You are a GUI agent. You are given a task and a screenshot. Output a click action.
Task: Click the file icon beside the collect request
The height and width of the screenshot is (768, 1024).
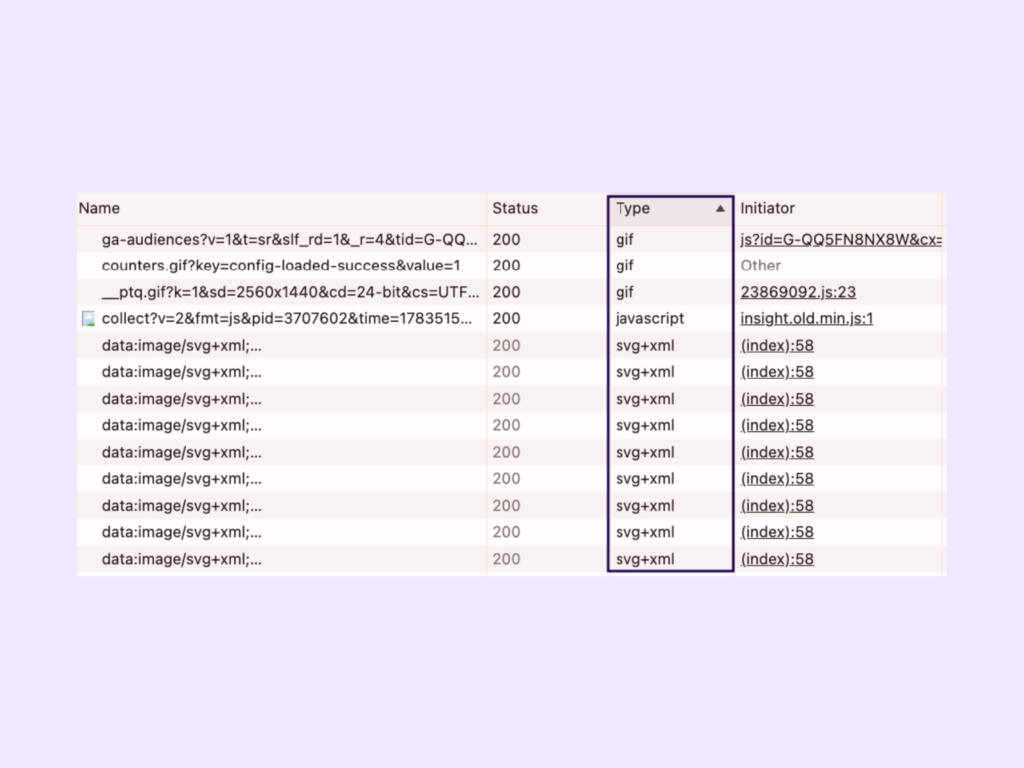[88, 319]
